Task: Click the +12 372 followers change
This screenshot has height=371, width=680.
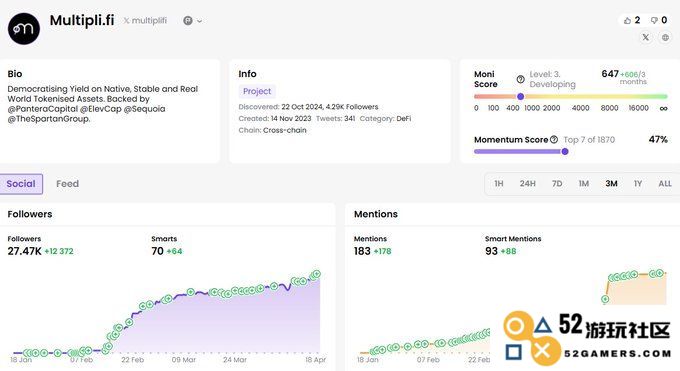Action: pyautogui.click(x=59, y=251)
